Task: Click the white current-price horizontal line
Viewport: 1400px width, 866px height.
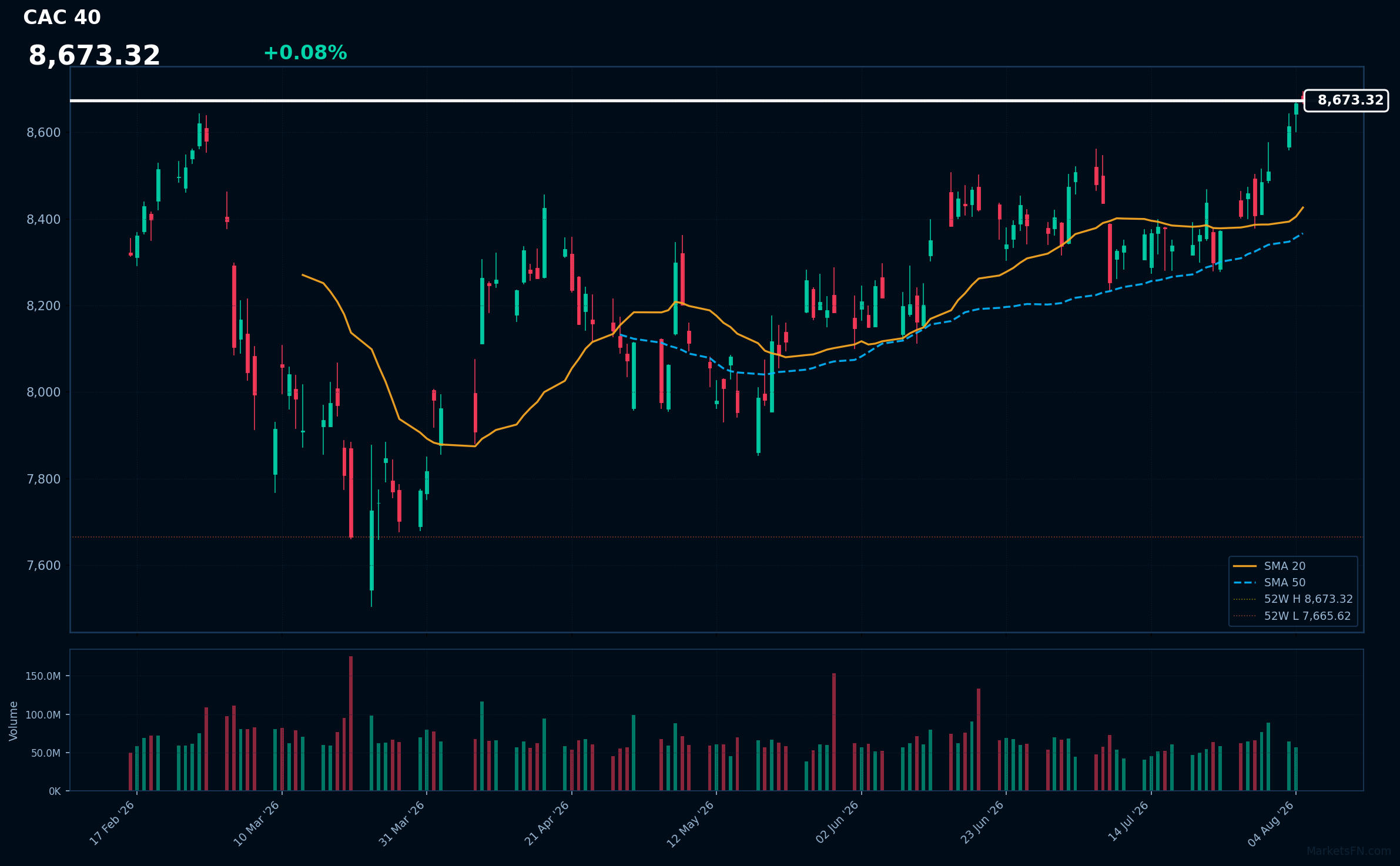Action: click(686, 100)
